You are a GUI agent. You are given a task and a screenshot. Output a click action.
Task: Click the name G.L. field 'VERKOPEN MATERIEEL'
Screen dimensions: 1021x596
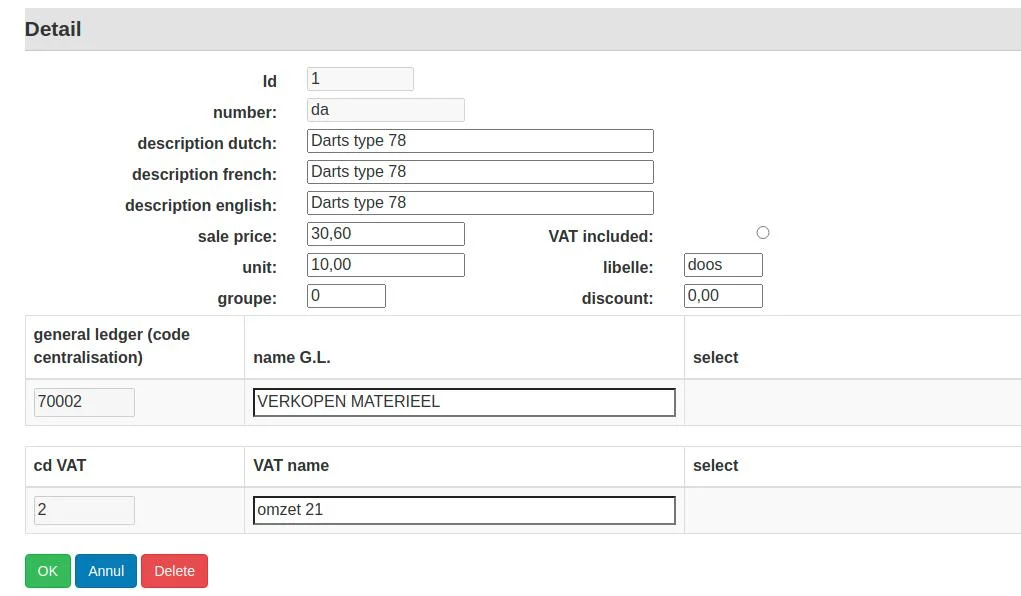tap(464, 402)
